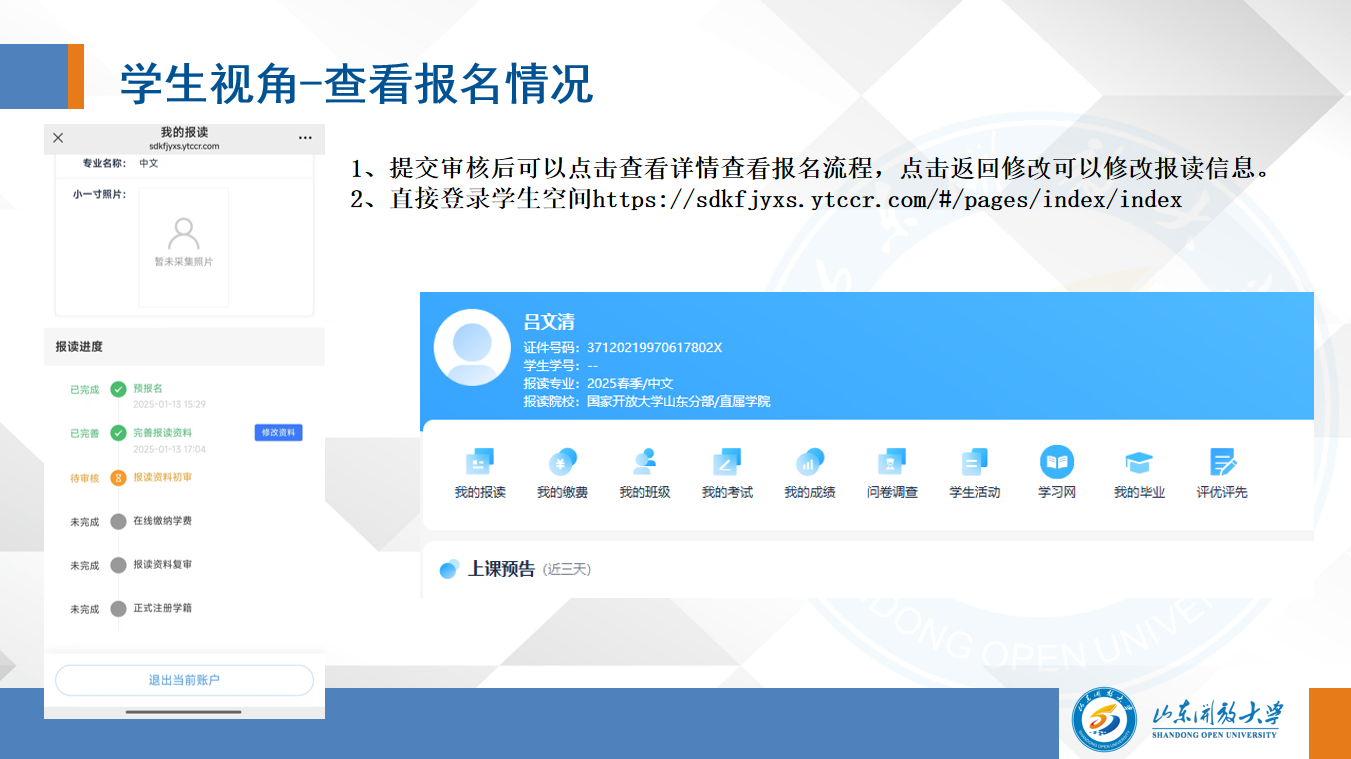Click 评优评先 awards icon
1351x759 pixels.
coord(1222,463)
